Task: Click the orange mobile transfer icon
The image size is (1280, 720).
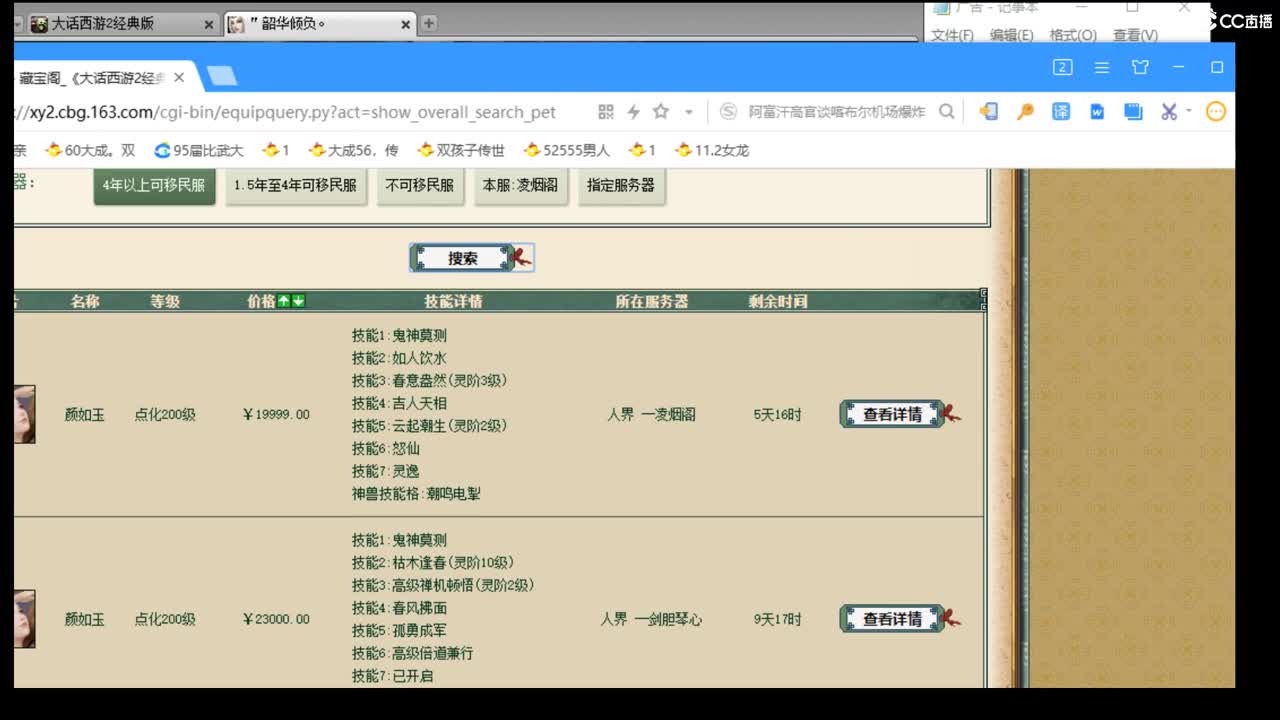Action: click(x=989, y=112)
